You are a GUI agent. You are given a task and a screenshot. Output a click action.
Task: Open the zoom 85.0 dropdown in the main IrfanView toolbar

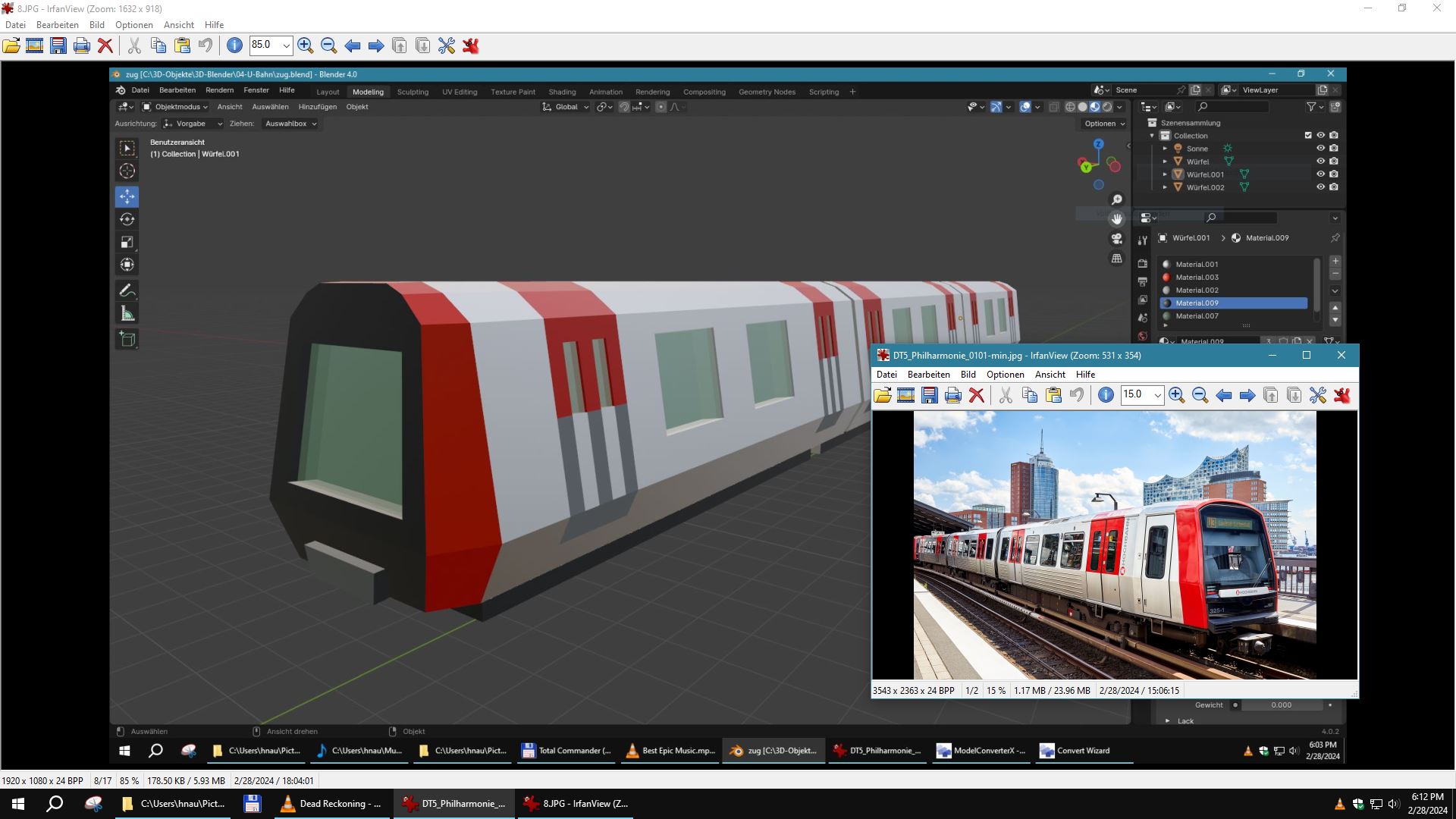click(286, 45)
